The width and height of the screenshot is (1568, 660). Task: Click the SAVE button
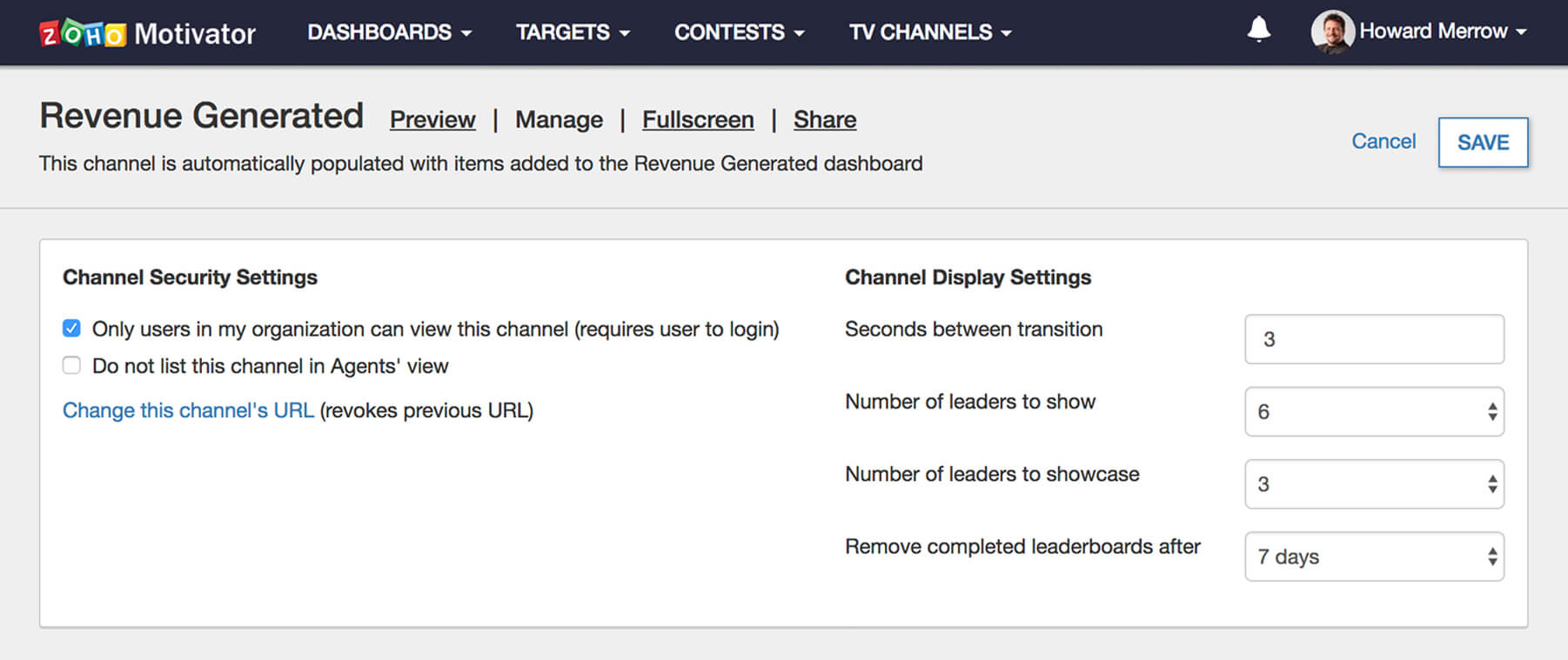click(x=1483, y=143)
